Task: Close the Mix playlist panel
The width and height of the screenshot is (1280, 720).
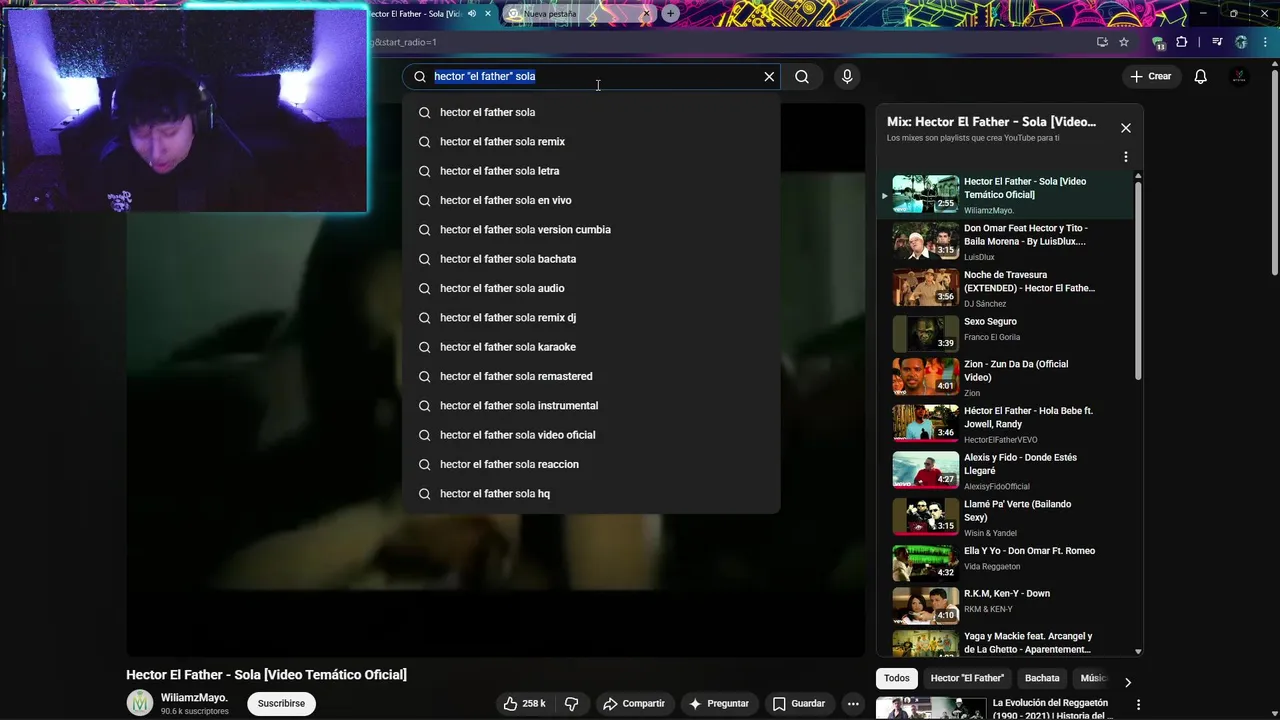Action: pos(1126,128)
